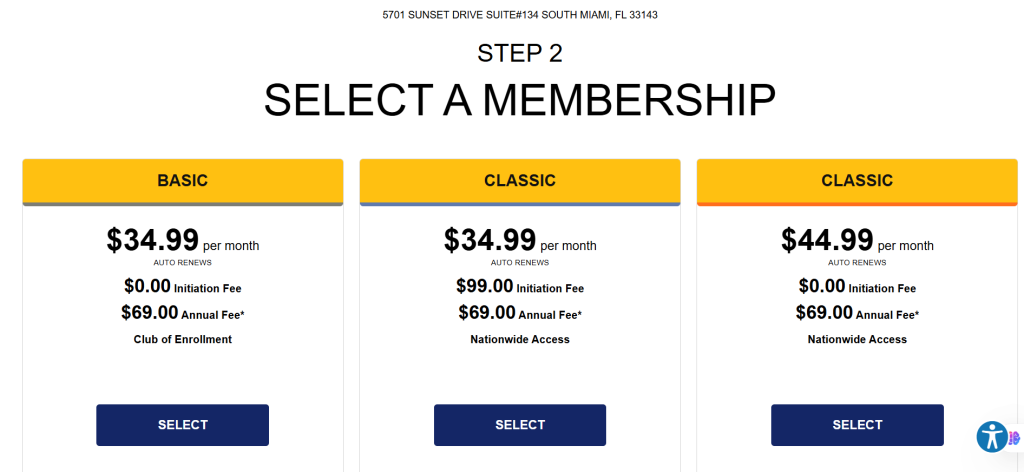Click the SELECT A MEMBERSHIP title
The height and width of the screenshot is (472, 1024).
coord(519,100)
